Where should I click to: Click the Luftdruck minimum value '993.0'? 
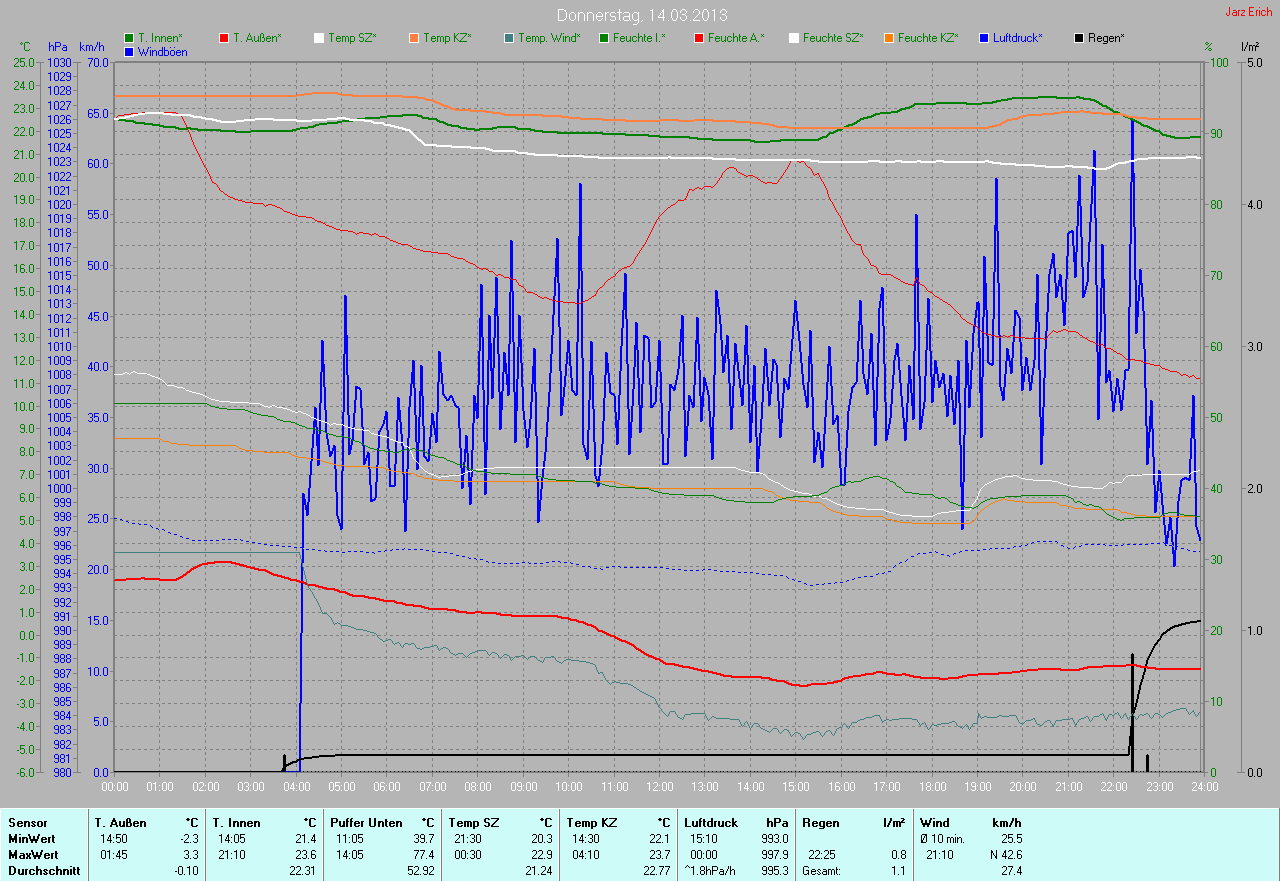click(774, 839)
